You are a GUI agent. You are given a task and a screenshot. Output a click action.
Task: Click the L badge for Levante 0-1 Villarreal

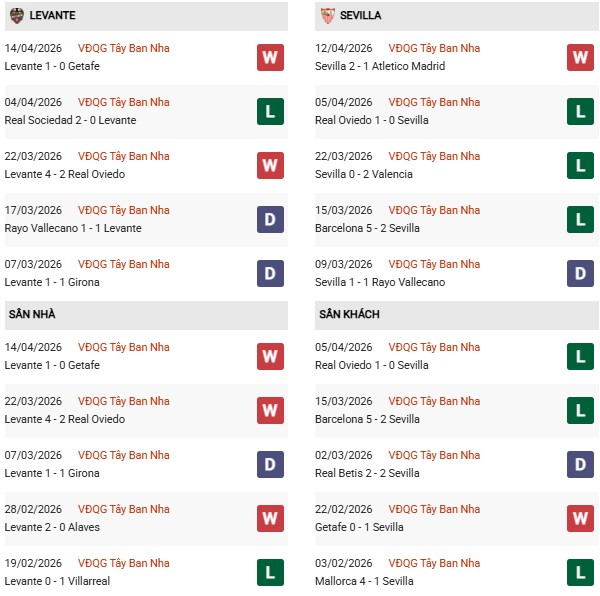coord(269,572)
